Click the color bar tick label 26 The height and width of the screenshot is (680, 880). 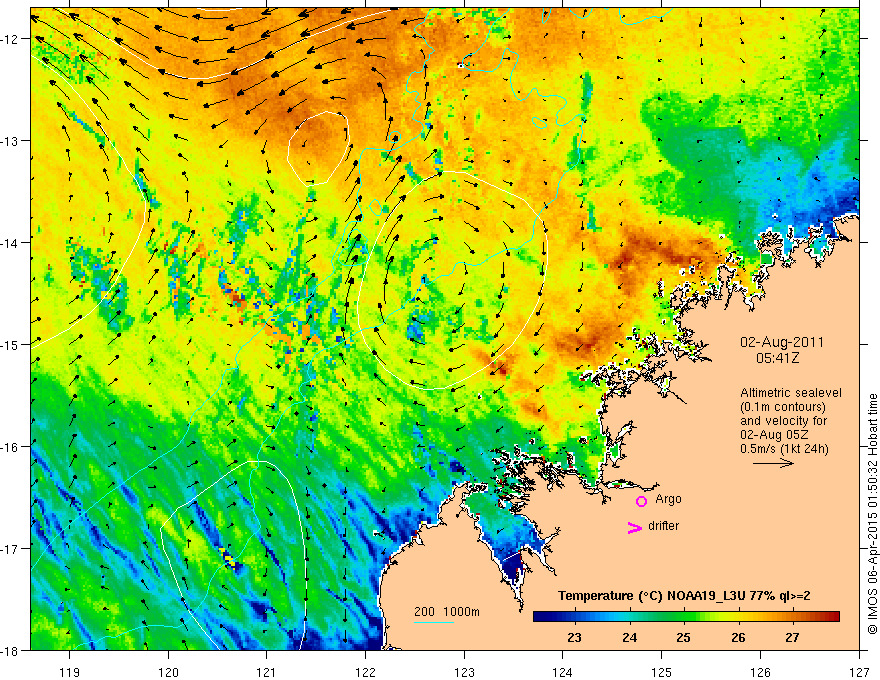coord(738,638)
